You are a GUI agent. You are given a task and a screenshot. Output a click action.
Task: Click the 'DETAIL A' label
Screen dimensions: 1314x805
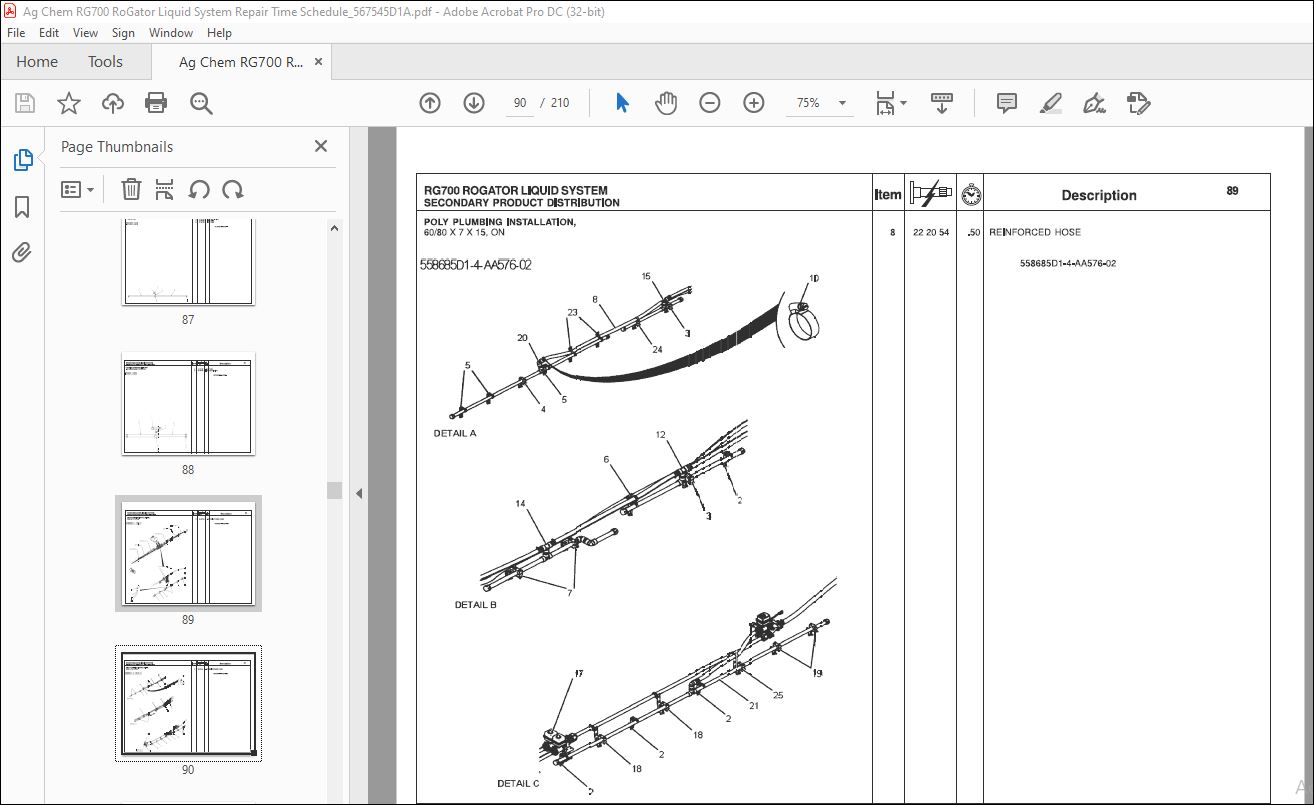coord(454,434)
